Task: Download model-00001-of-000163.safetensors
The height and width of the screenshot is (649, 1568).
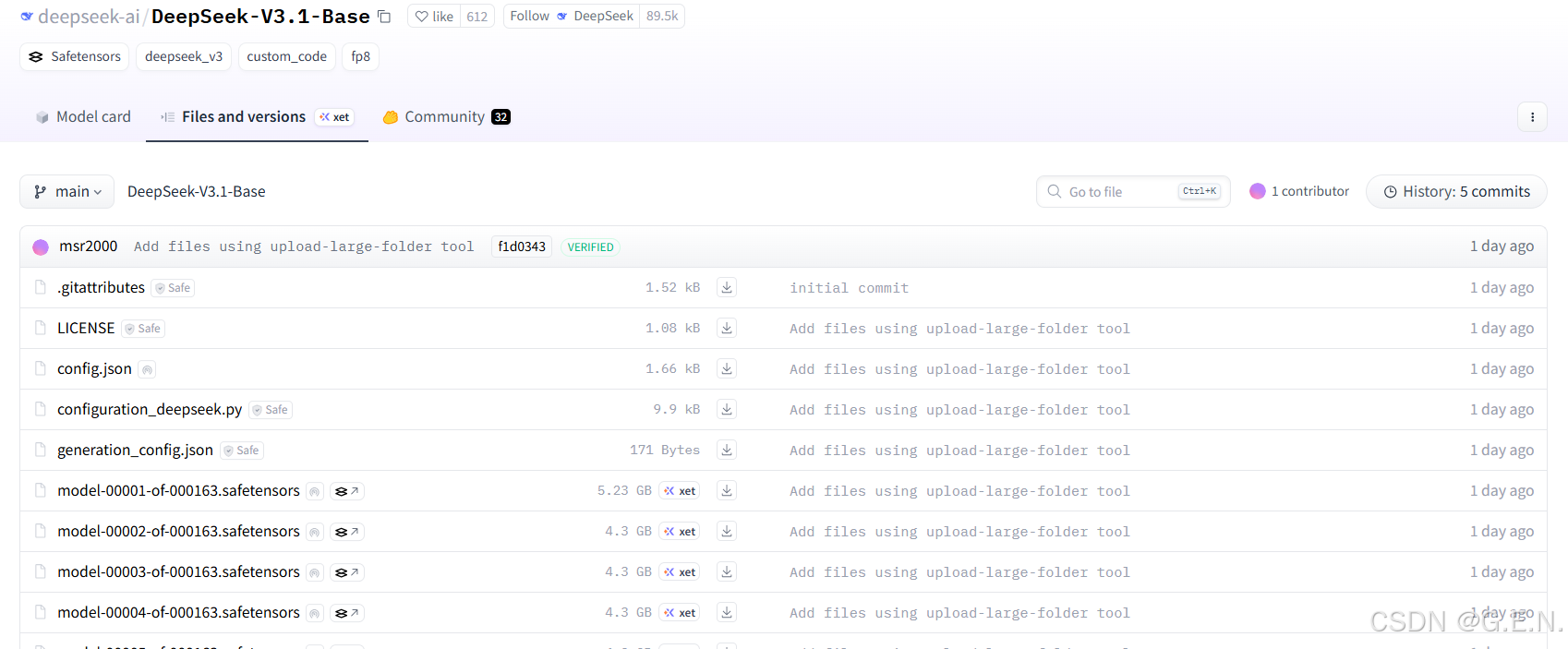Action: point(727,491)
